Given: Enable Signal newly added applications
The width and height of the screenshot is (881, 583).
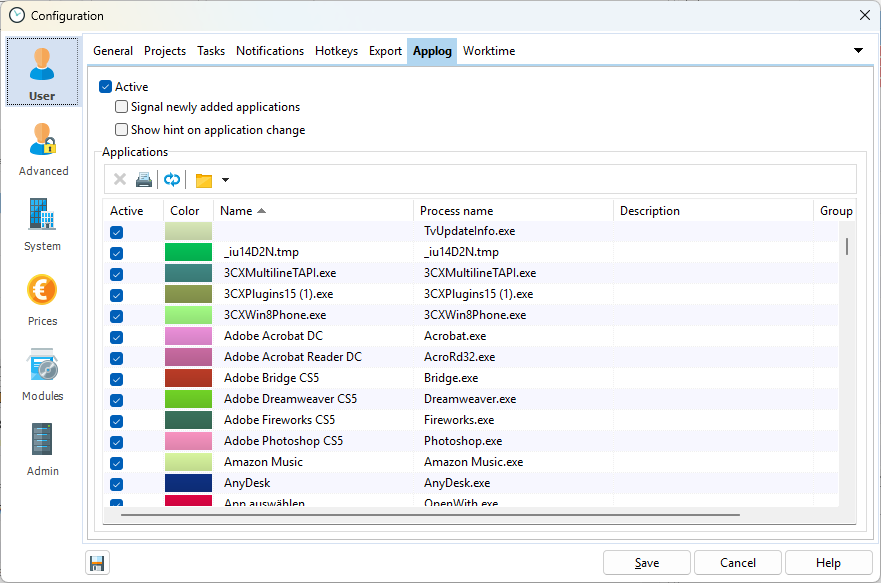Looking at the screenshot, I should tap(122, 107).
